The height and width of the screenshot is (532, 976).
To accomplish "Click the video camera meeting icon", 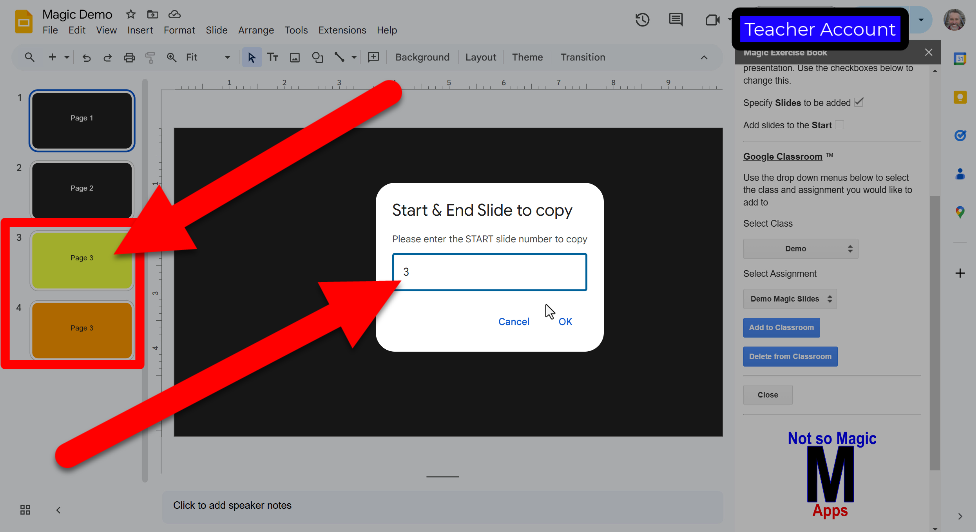I will point(712,20).
